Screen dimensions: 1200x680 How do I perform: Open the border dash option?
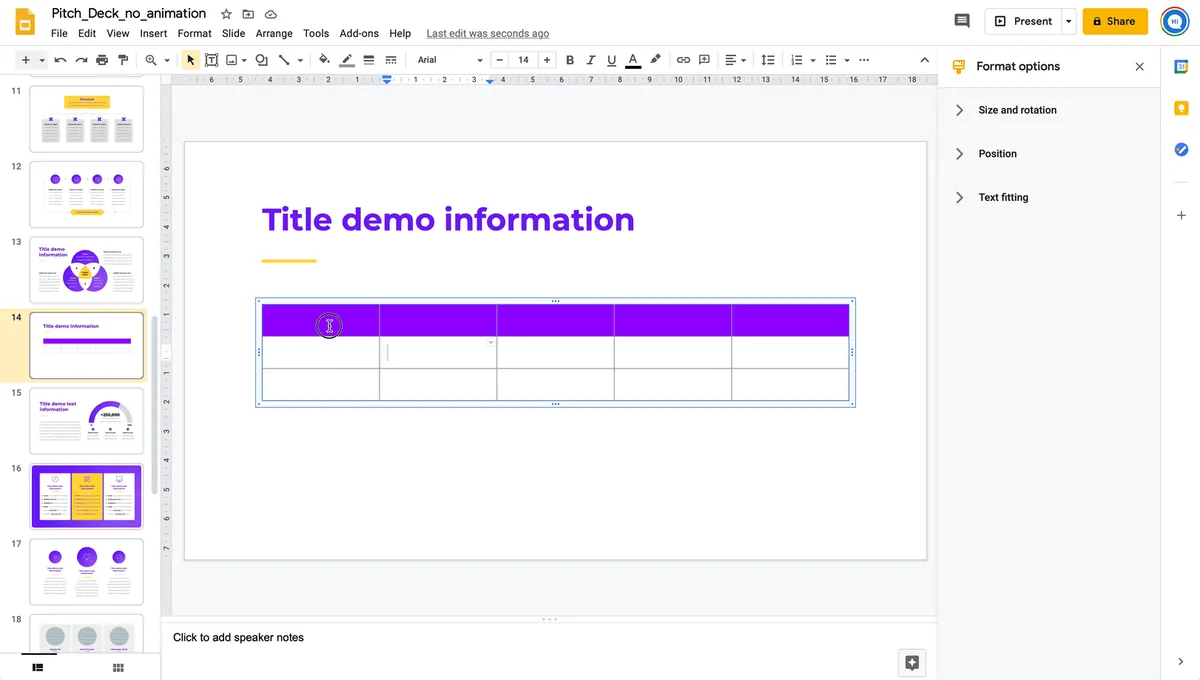[390, 60]
